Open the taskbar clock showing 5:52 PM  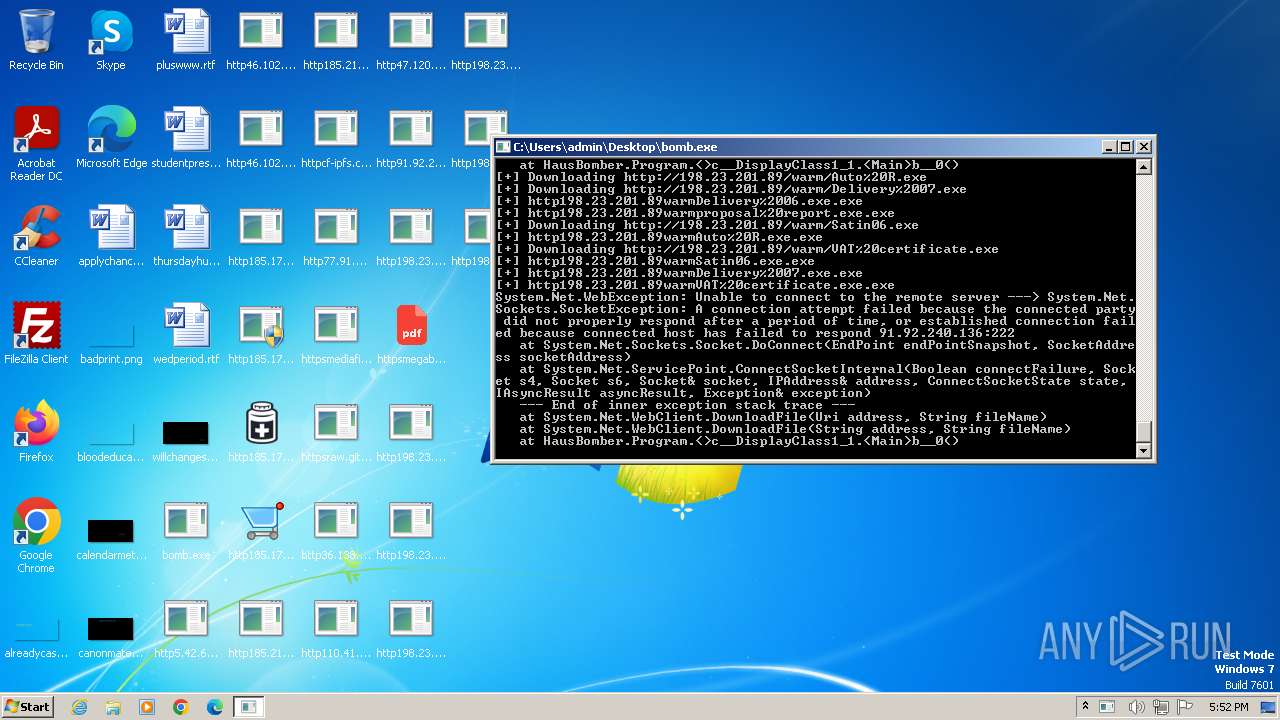[x=1229, y=707]
